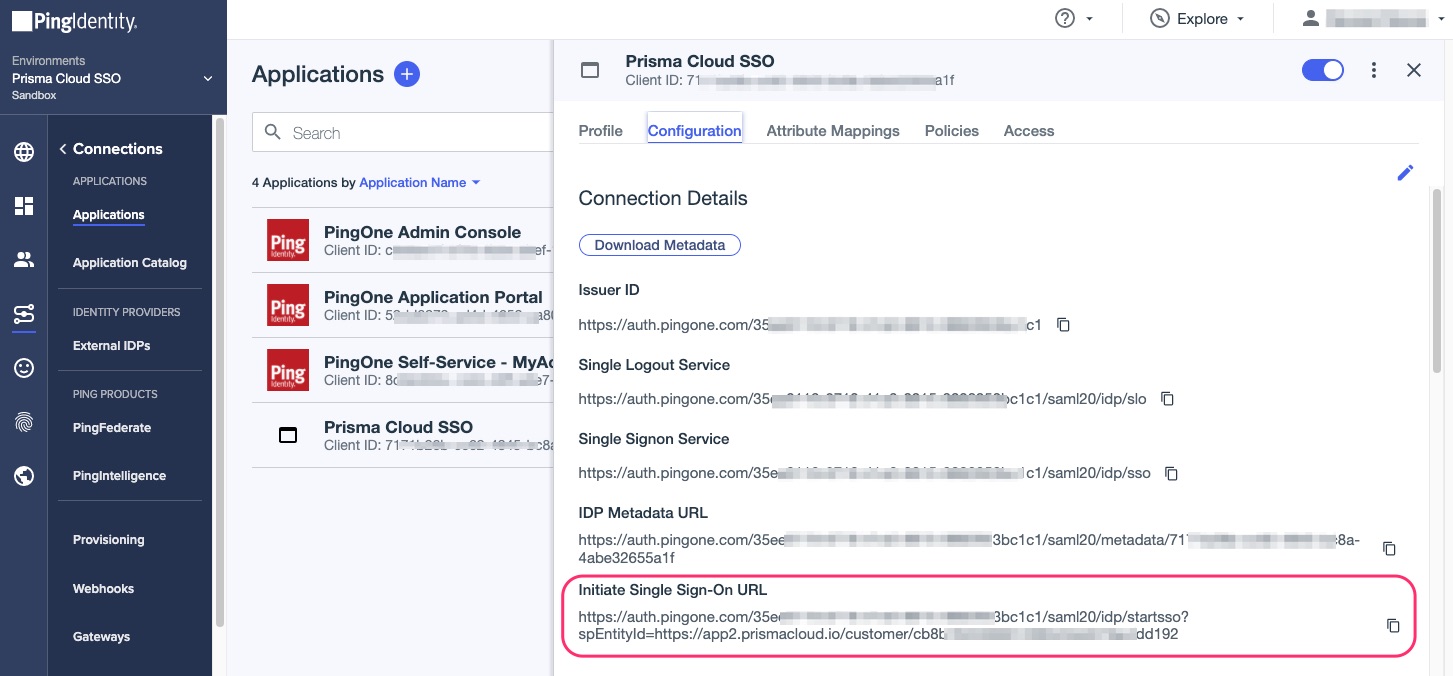This screenshot has width=1453, height=676.
Task: Switch to the Attribute Mappings tab
Action: (832, 131)
